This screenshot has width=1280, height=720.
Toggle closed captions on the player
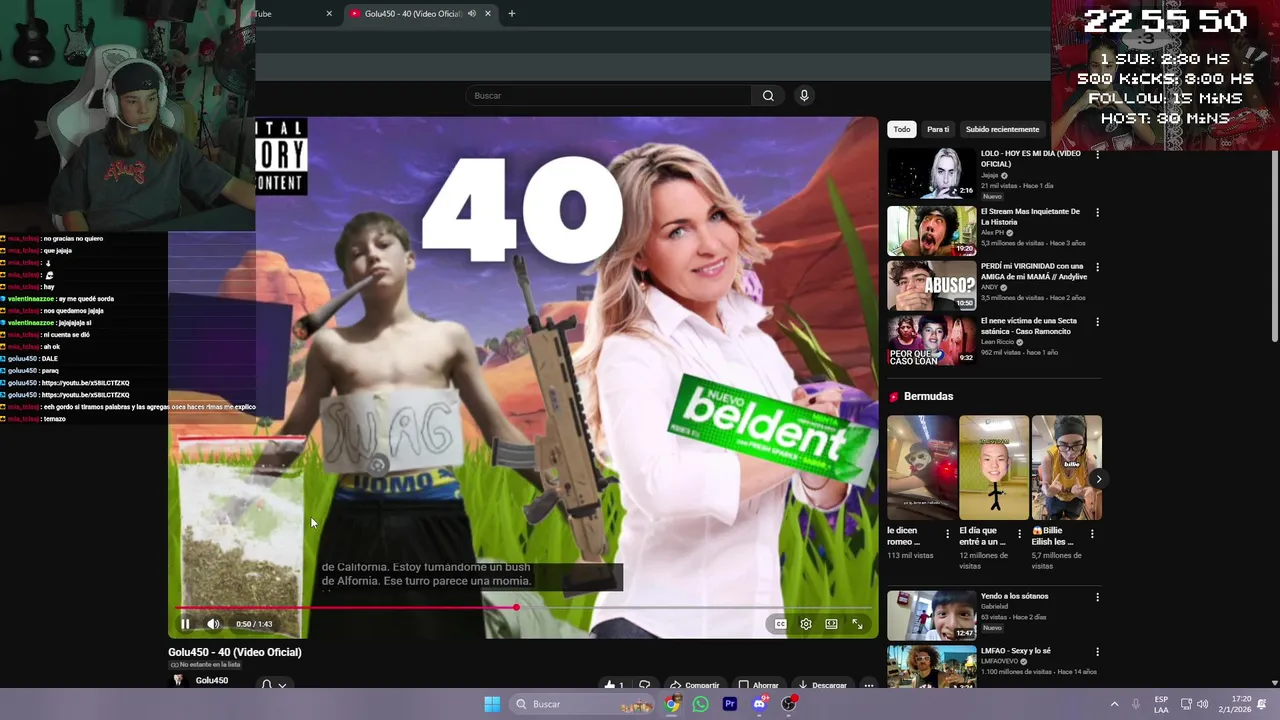point(780,624)
